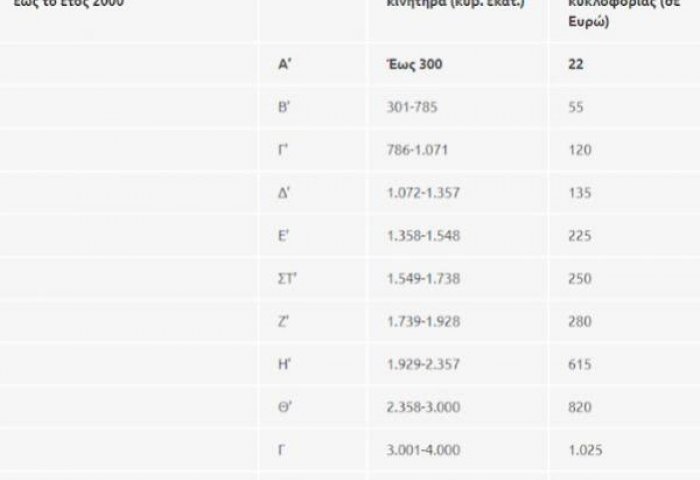This screenshot has height=480, width=700.
Task: Select the Β' category row label
Action: (x=284, y=107)
